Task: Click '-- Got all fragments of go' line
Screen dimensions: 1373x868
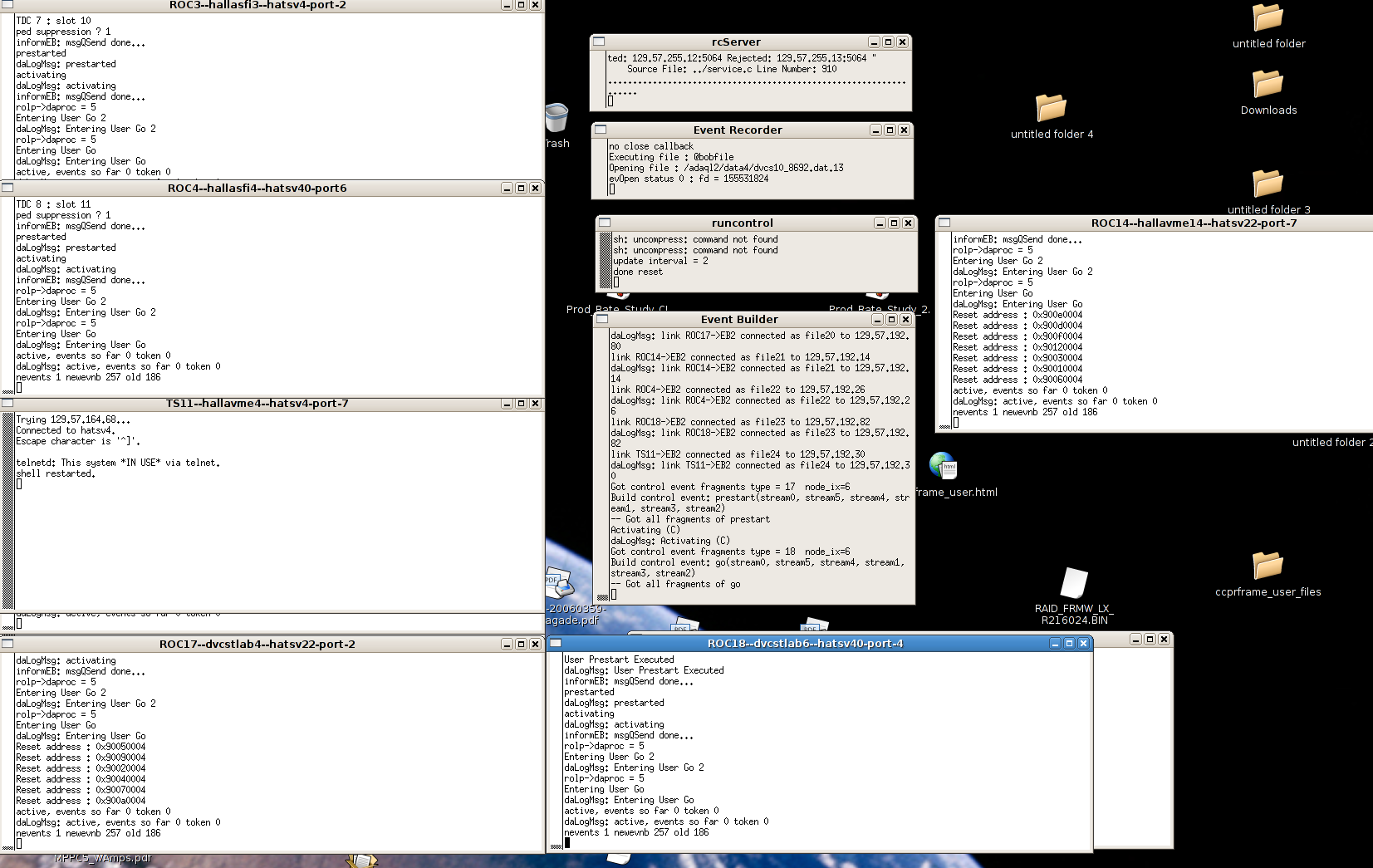Action: [x=675, y=584]
